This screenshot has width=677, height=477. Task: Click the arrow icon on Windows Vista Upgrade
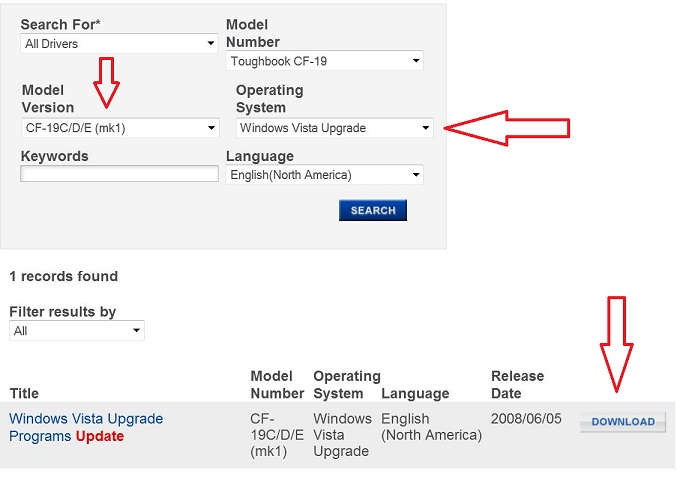[x=425, y=128]
